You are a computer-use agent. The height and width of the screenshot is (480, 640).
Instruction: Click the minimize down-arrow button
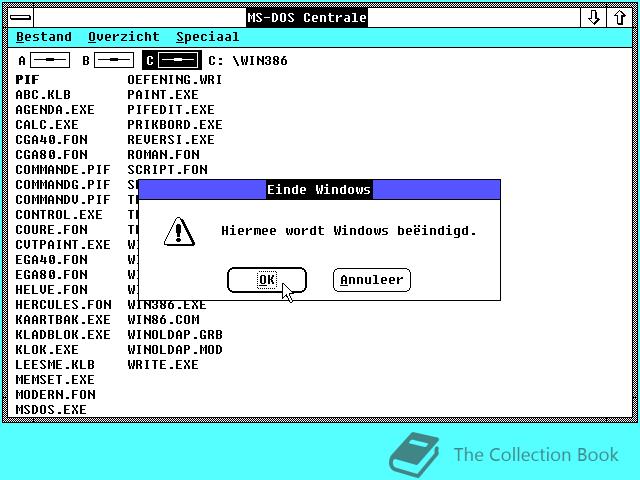[x=593, y=17]
